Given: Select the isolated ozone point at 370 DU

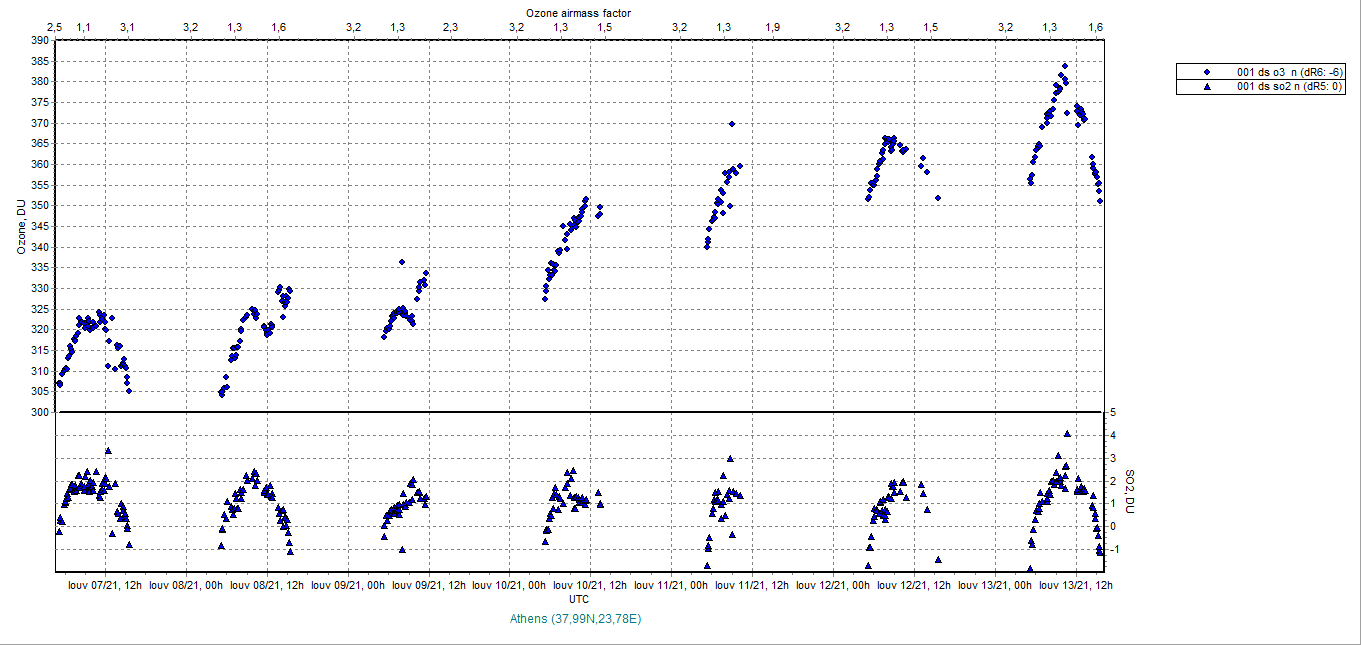Looking at the screenshot, I should click(732, 124).
